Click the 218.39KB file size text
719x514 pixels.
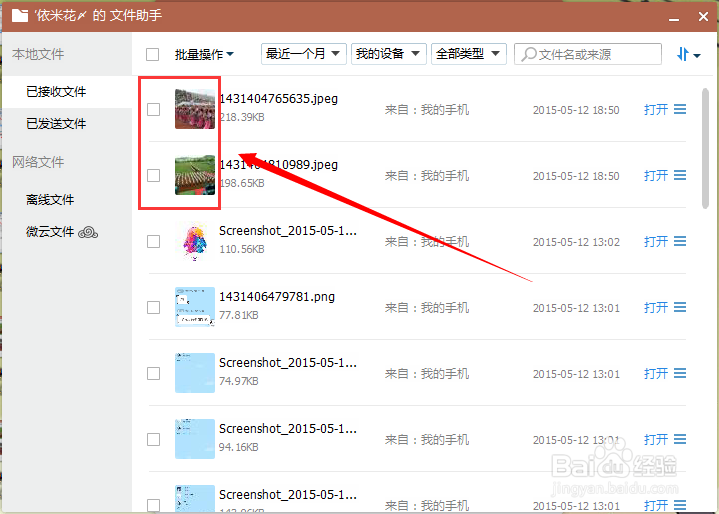[x=242, y=117]
